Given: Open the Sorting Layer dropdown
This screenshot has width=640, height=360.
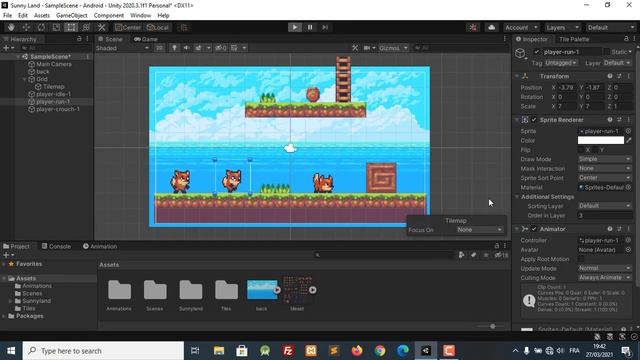Looking at the screenshot, I should click(x=605, y=206).
